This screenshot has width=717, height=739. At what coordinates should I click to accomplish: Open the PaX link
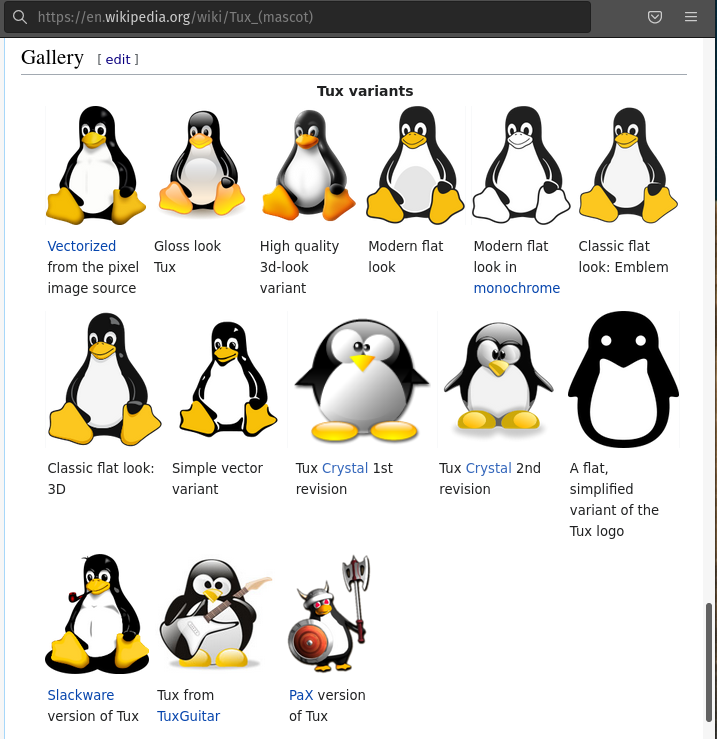click(x=301, y=695)
